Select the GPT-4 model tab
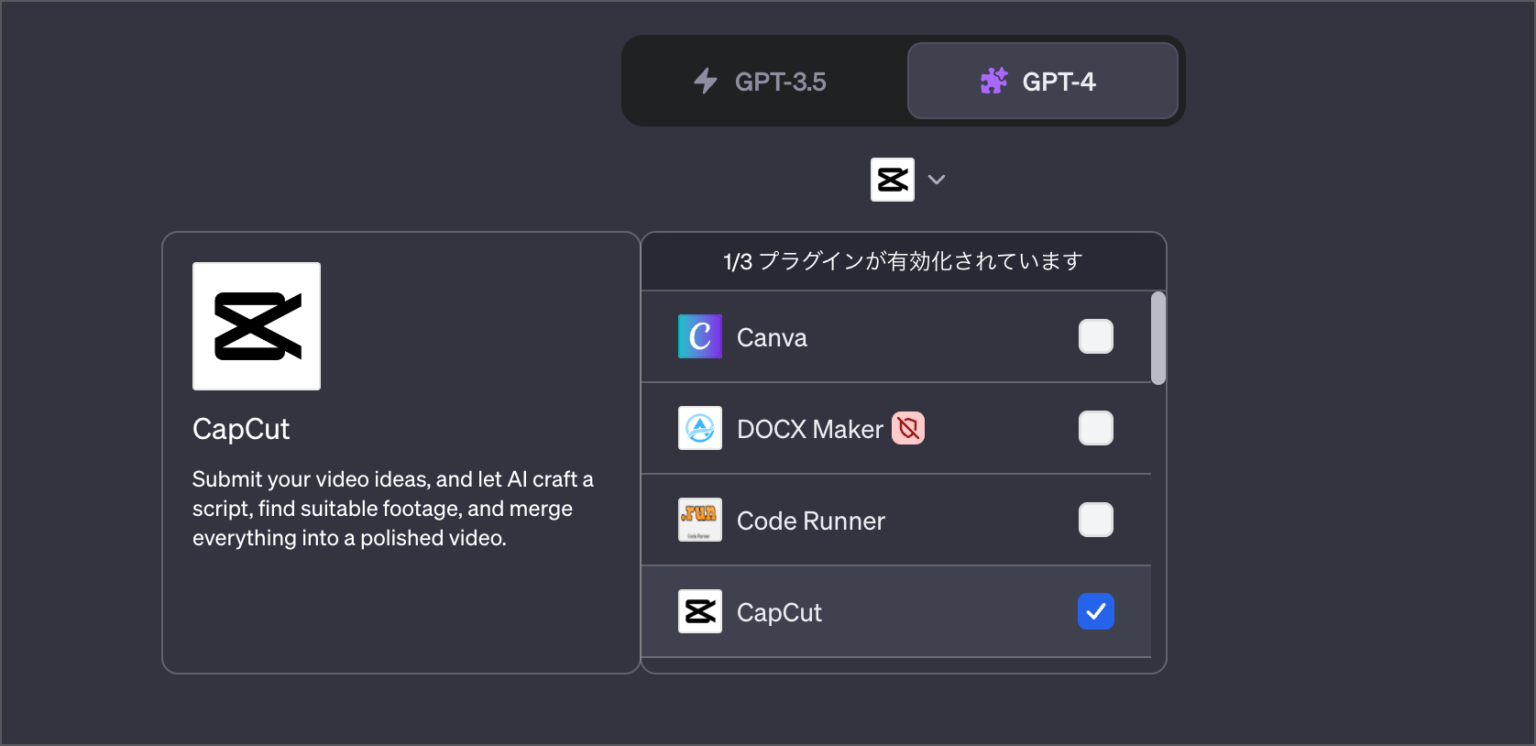This screenshot has width=1536, height=746. pyautogui.click(x=1043, y=81)
